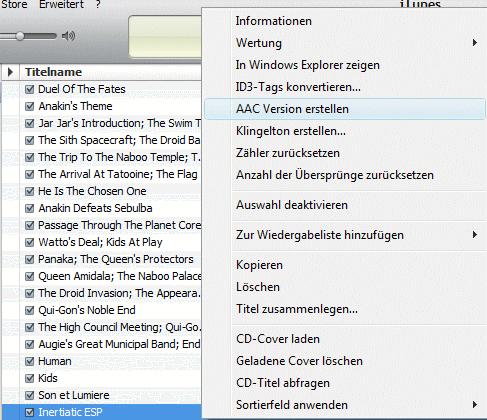Select track Augie's Great Municipal Band
Screen dimensions: 487x420
pos(119,344)
